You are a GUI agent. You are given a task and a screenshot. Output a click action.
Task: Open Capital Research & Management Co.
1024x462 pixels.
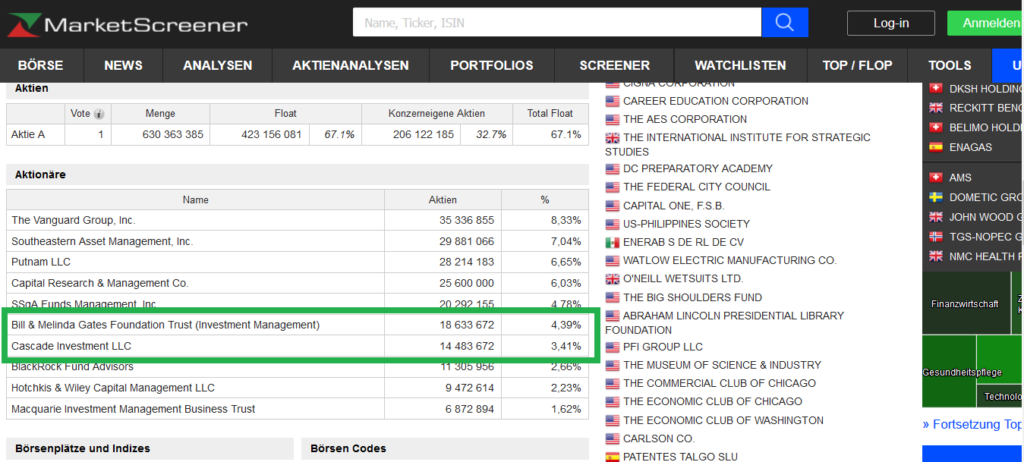point(100,283)
